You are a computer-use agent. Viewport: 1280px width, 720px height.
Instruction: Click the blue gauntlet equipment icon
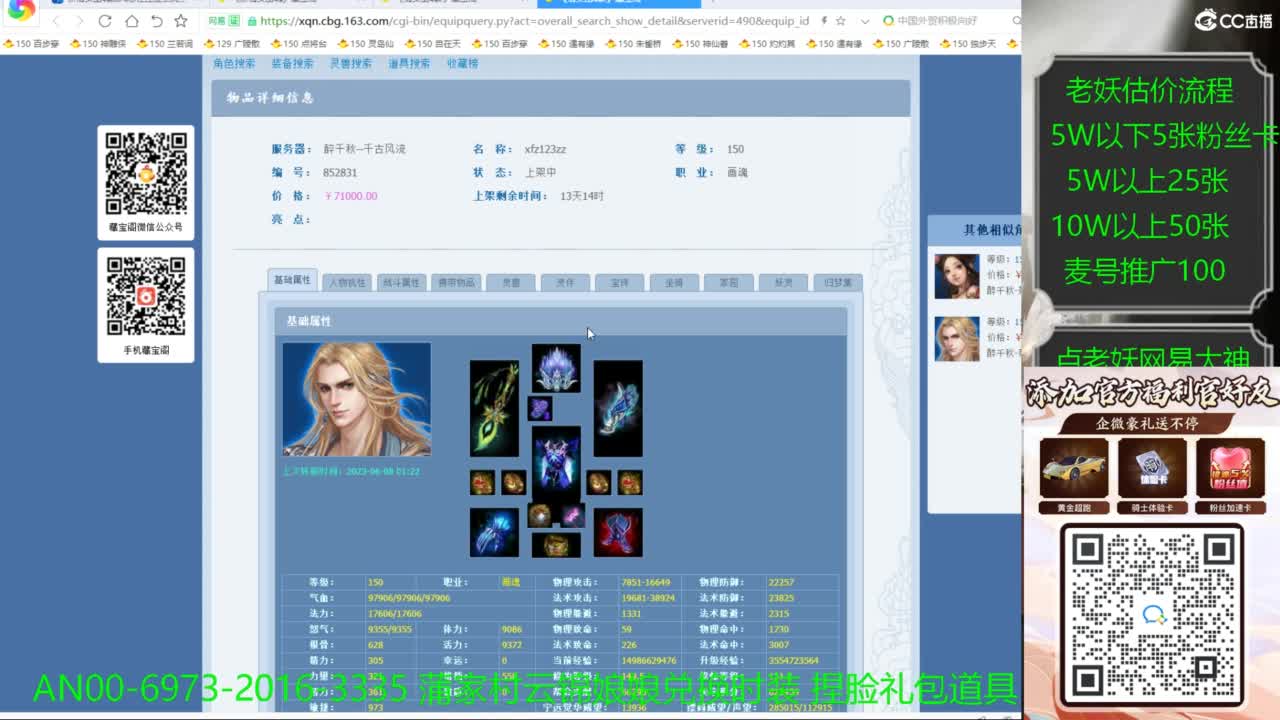pyautogui.click(x=494, y=532)
